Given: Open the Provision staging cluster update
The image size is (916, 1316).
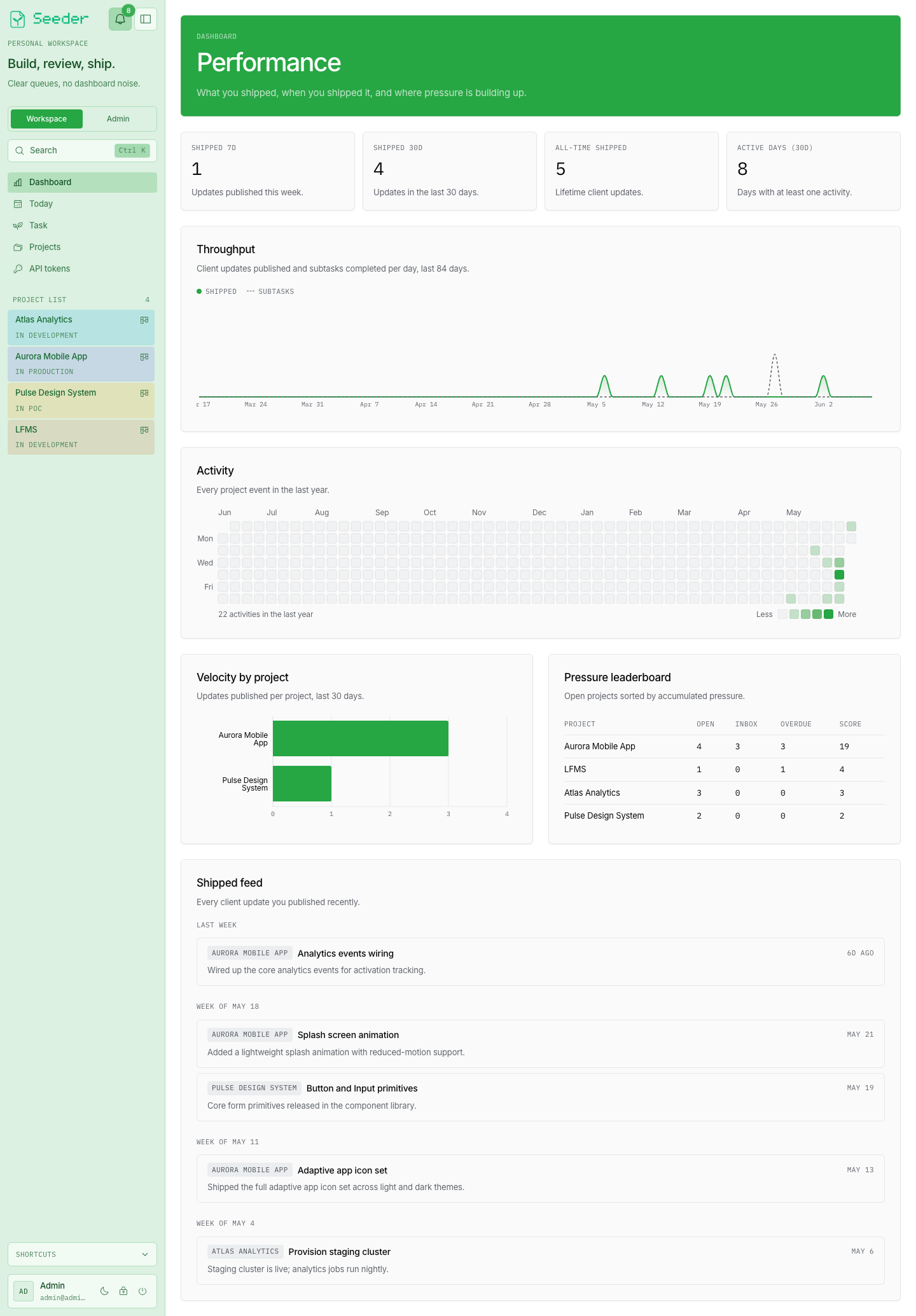Looking at the screenshot, I should [x=540, y=1260].
